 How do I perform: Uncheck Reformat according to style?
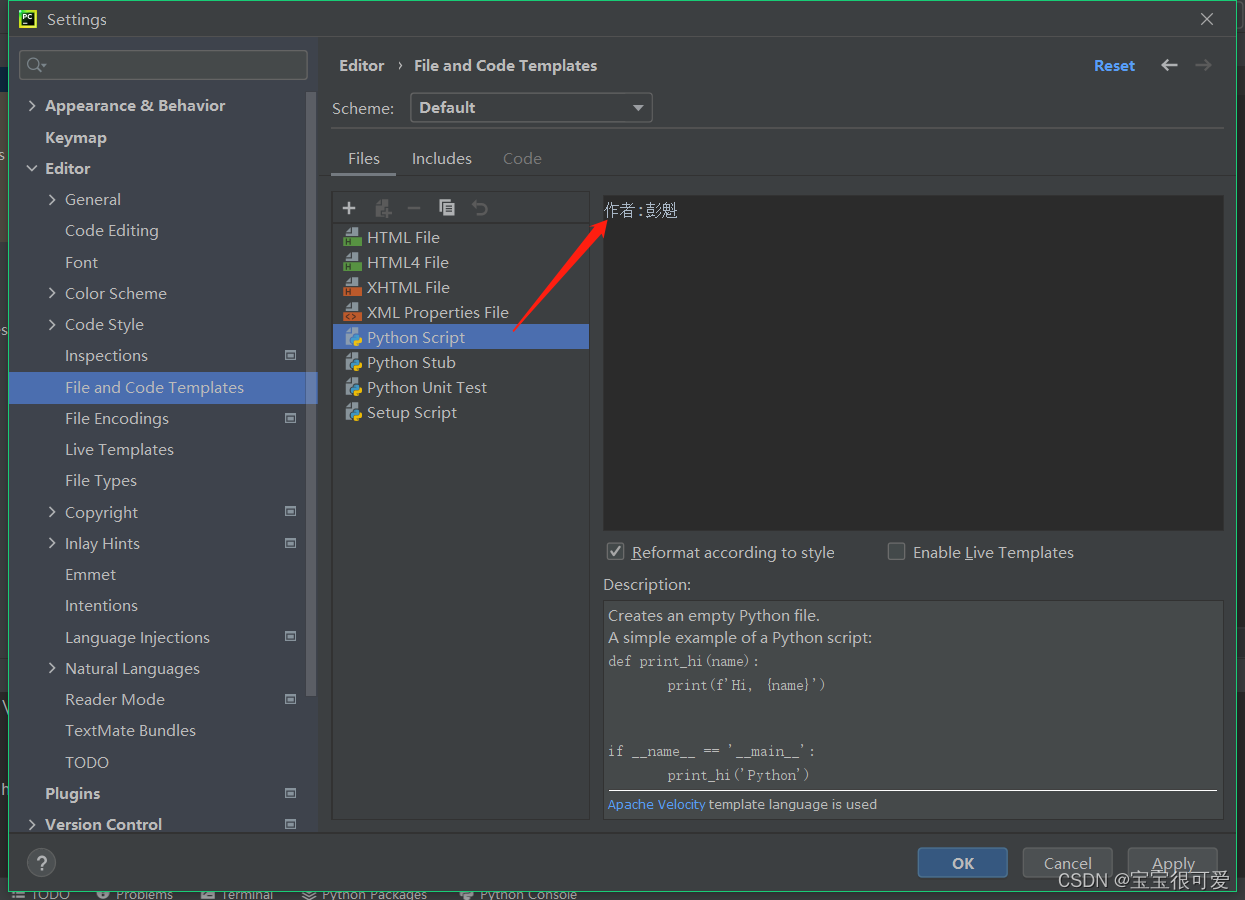point(618,551)
